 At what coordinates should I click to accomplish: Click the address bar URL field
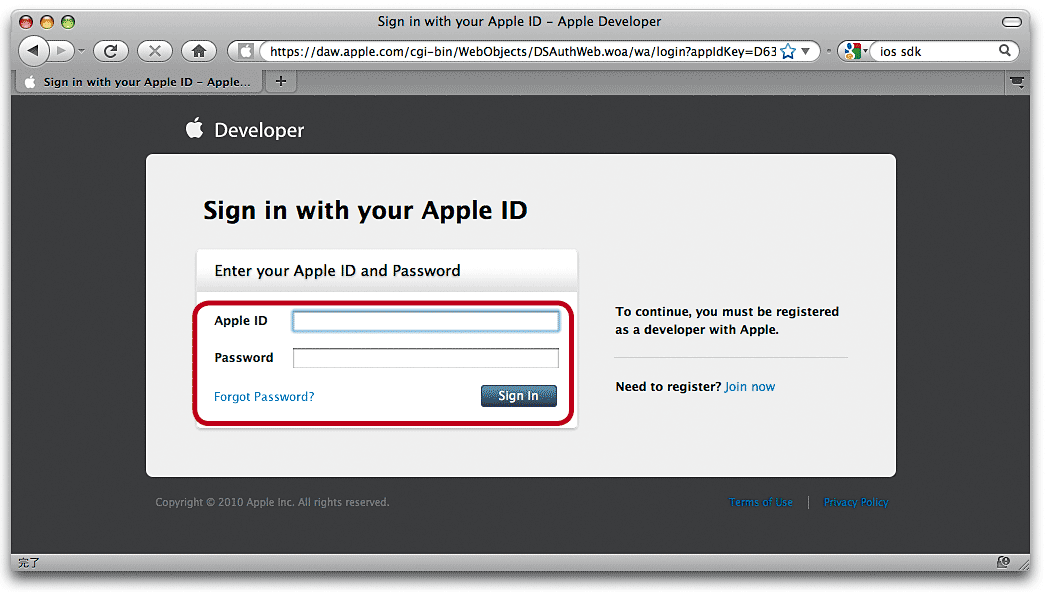tap(522, 52)
